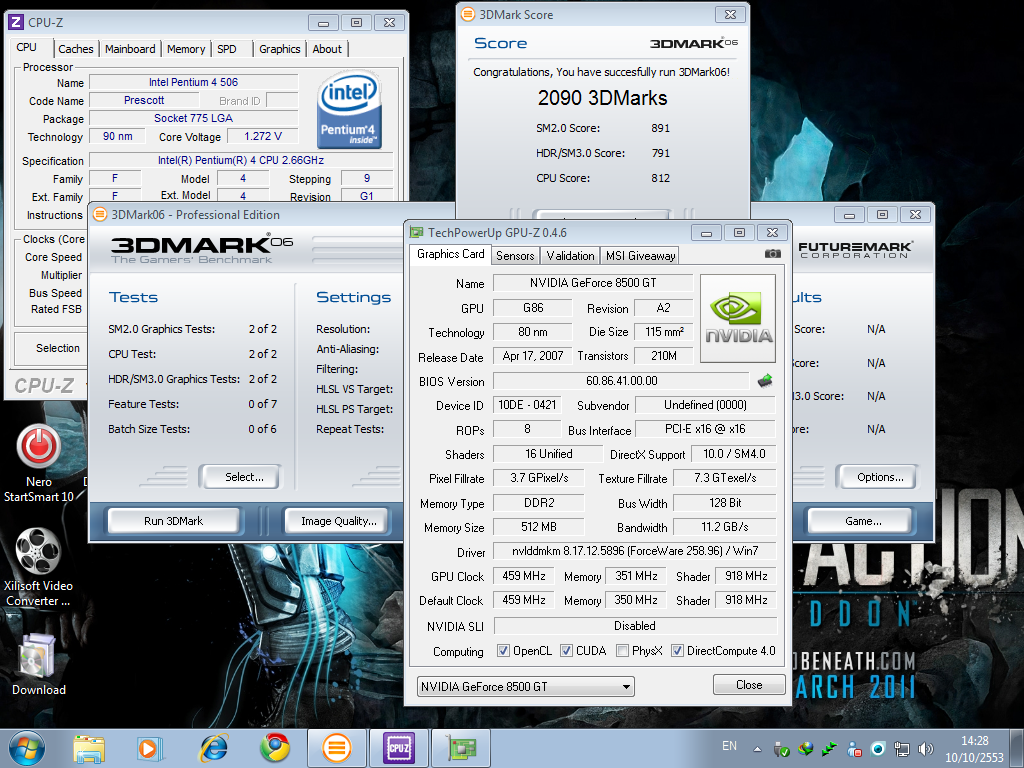The width and height of the screenshot is (1024, 768).
Task: Switch to the Mainboard tab in CPU-Z
Action: pyautogui.click(x=130, y=49)
